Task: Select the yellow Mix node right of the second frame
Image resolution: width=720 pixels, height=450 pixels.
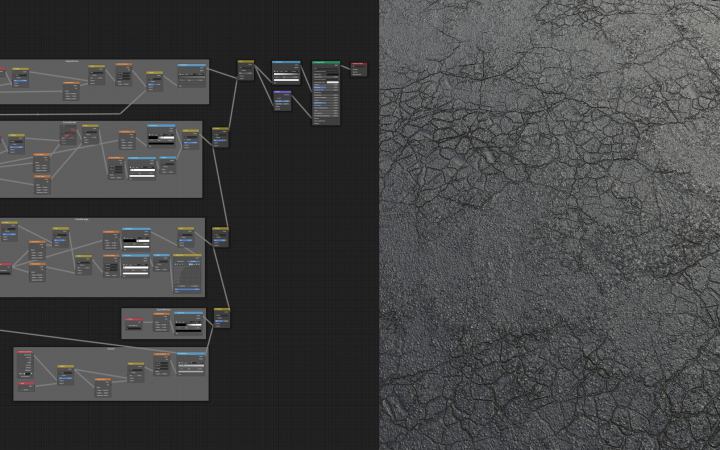Action: (x=220, y=130)
